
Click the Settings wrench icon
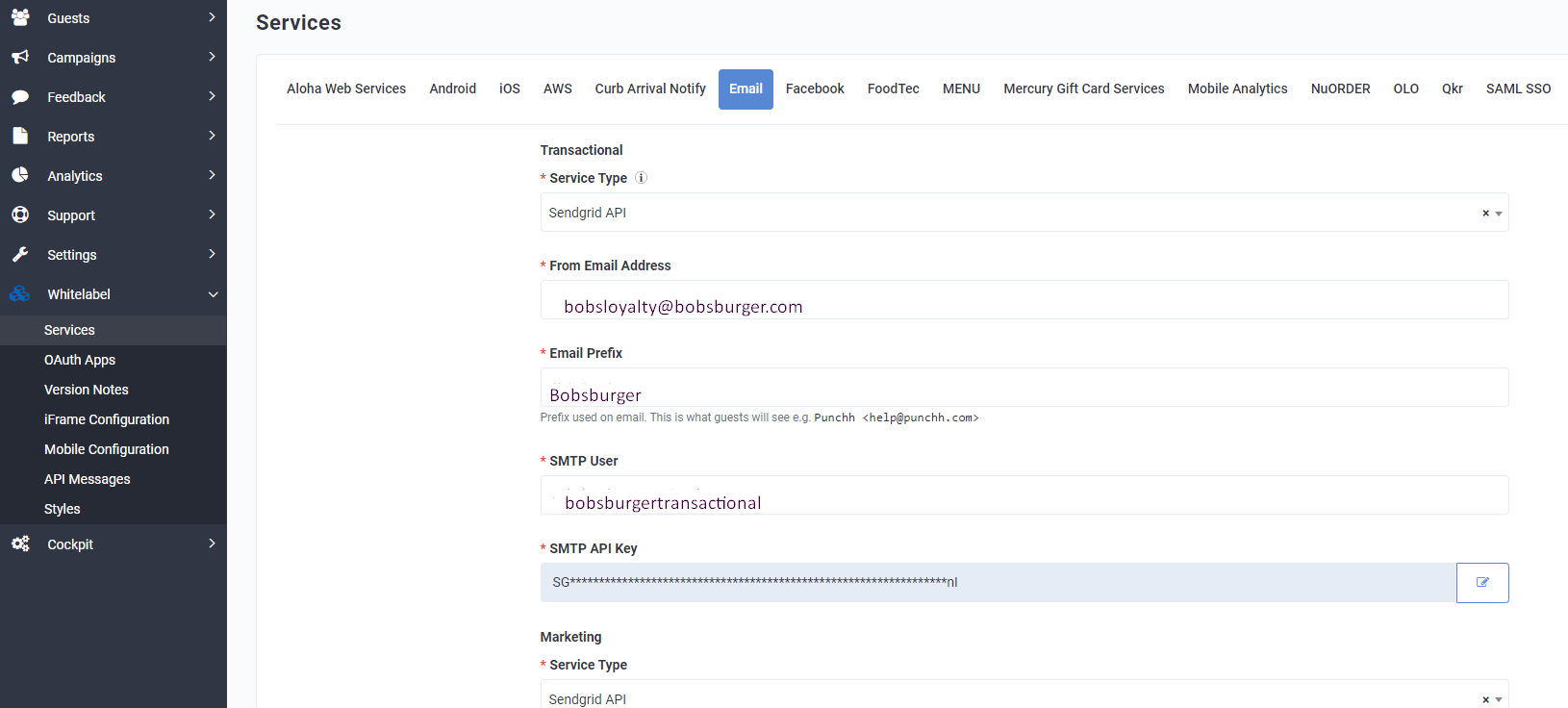20,255
